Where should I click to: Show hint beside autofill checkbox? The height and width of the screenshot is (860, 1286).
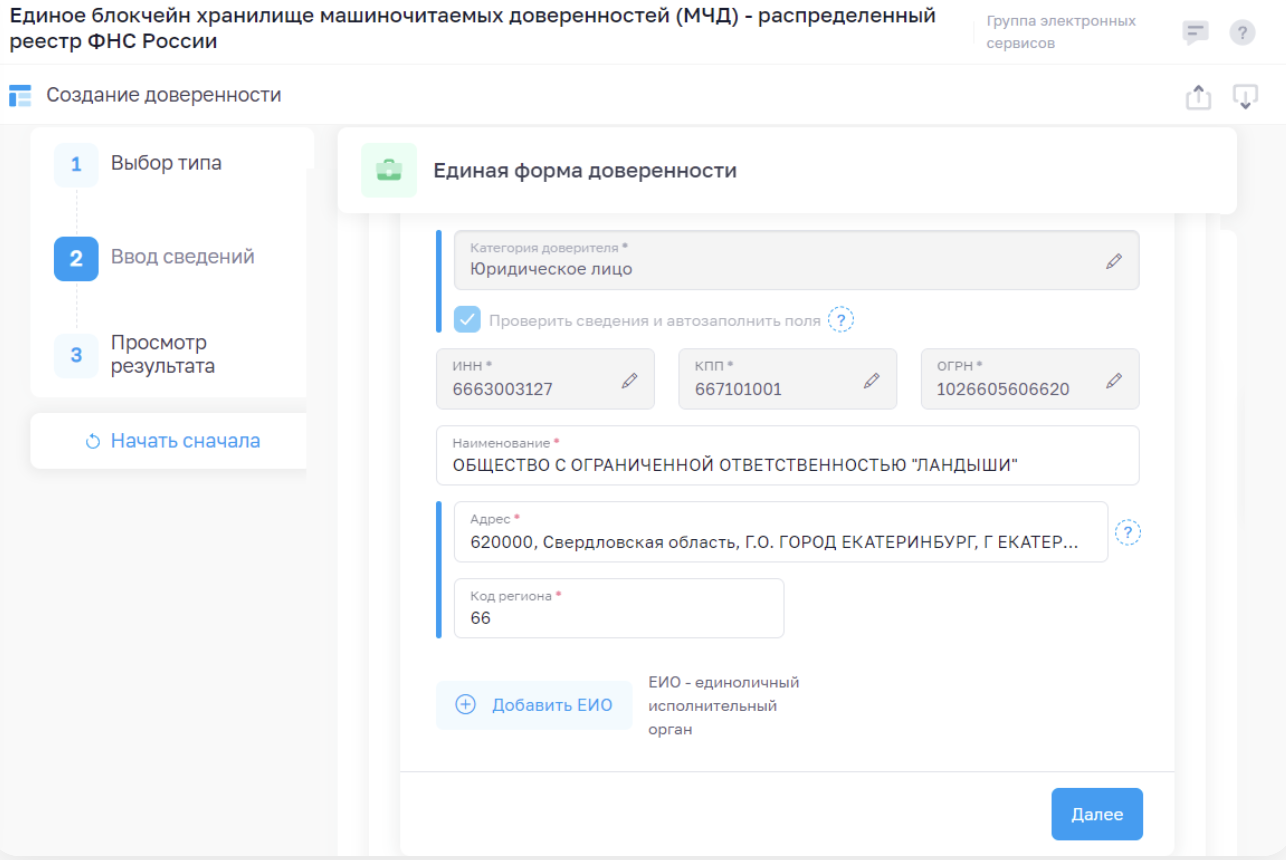[842, 320]
